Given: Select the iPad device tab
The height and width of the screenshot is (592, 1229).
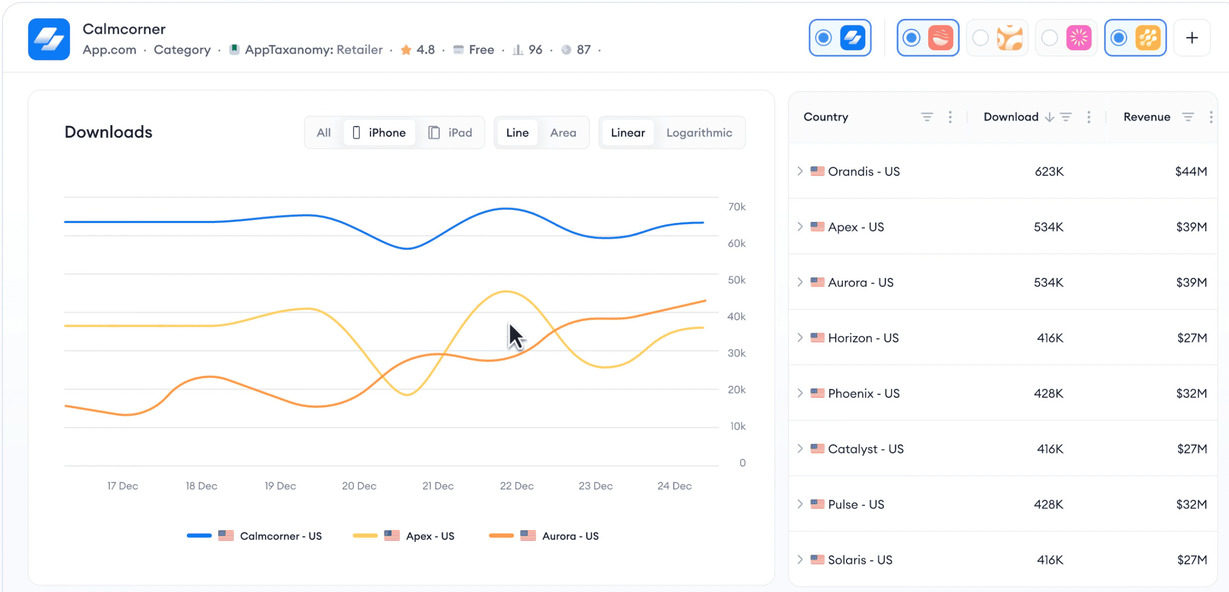Looking at the screenshot, I should coord(450,133).
